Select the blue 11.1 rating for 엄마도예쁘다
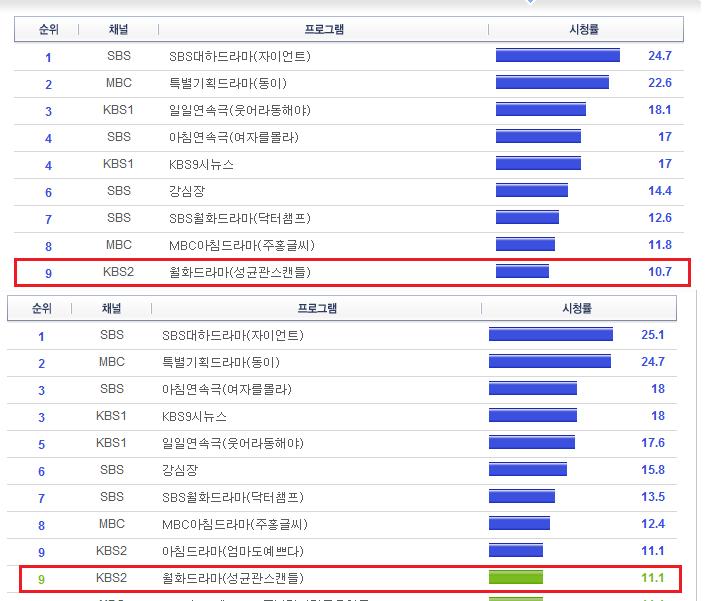 tap(652, 551)
